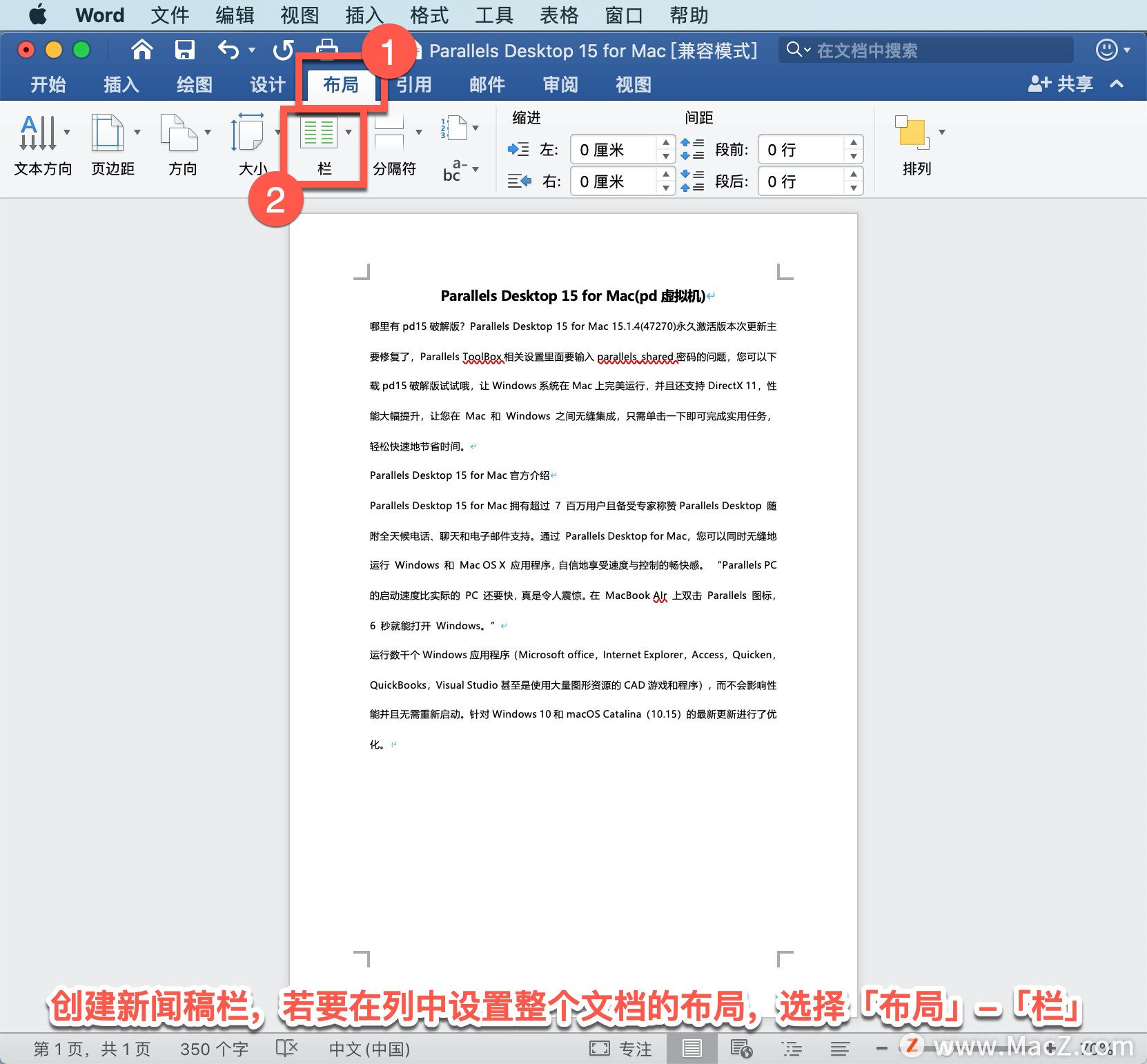Expand the Text Direction dropdown arrow
This screenshot has height=1064, width=1147.
tap(67, 132)
